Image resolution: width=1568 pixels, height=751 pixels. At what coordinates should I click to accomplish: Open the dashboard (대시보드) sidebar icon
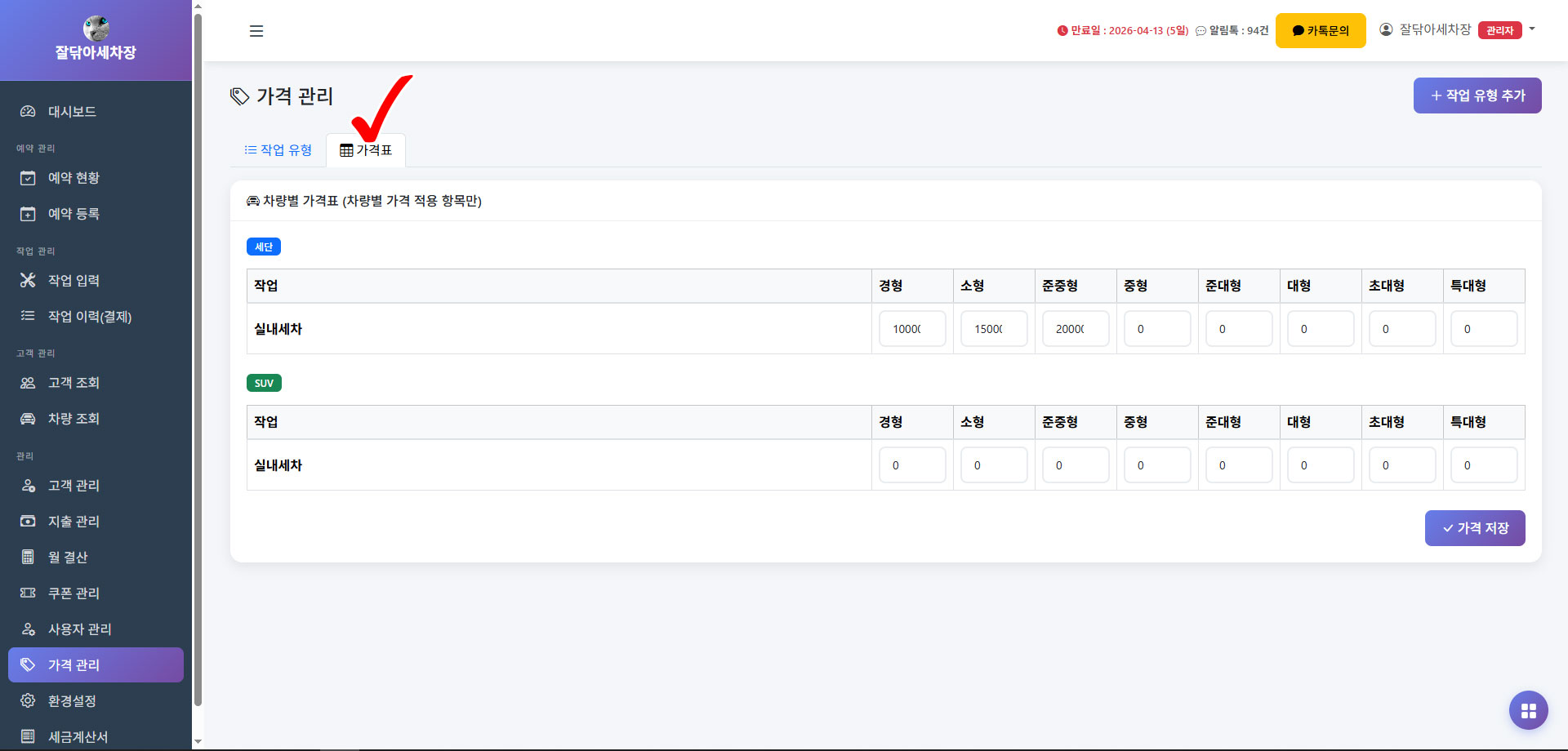click(28, 112)
